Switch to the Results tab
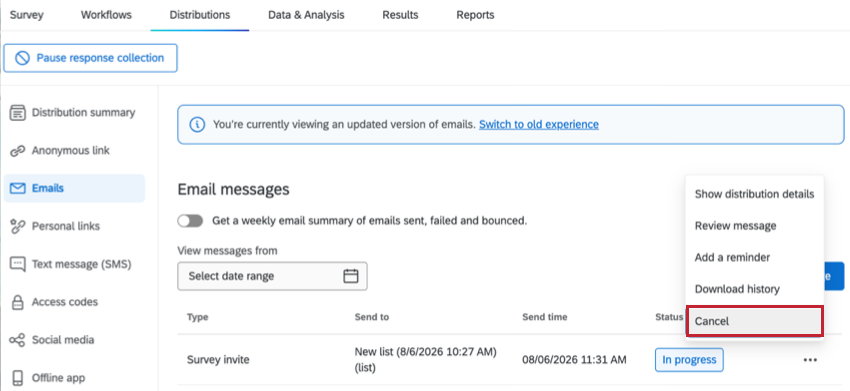850x391 pixels. click(400, 15)
